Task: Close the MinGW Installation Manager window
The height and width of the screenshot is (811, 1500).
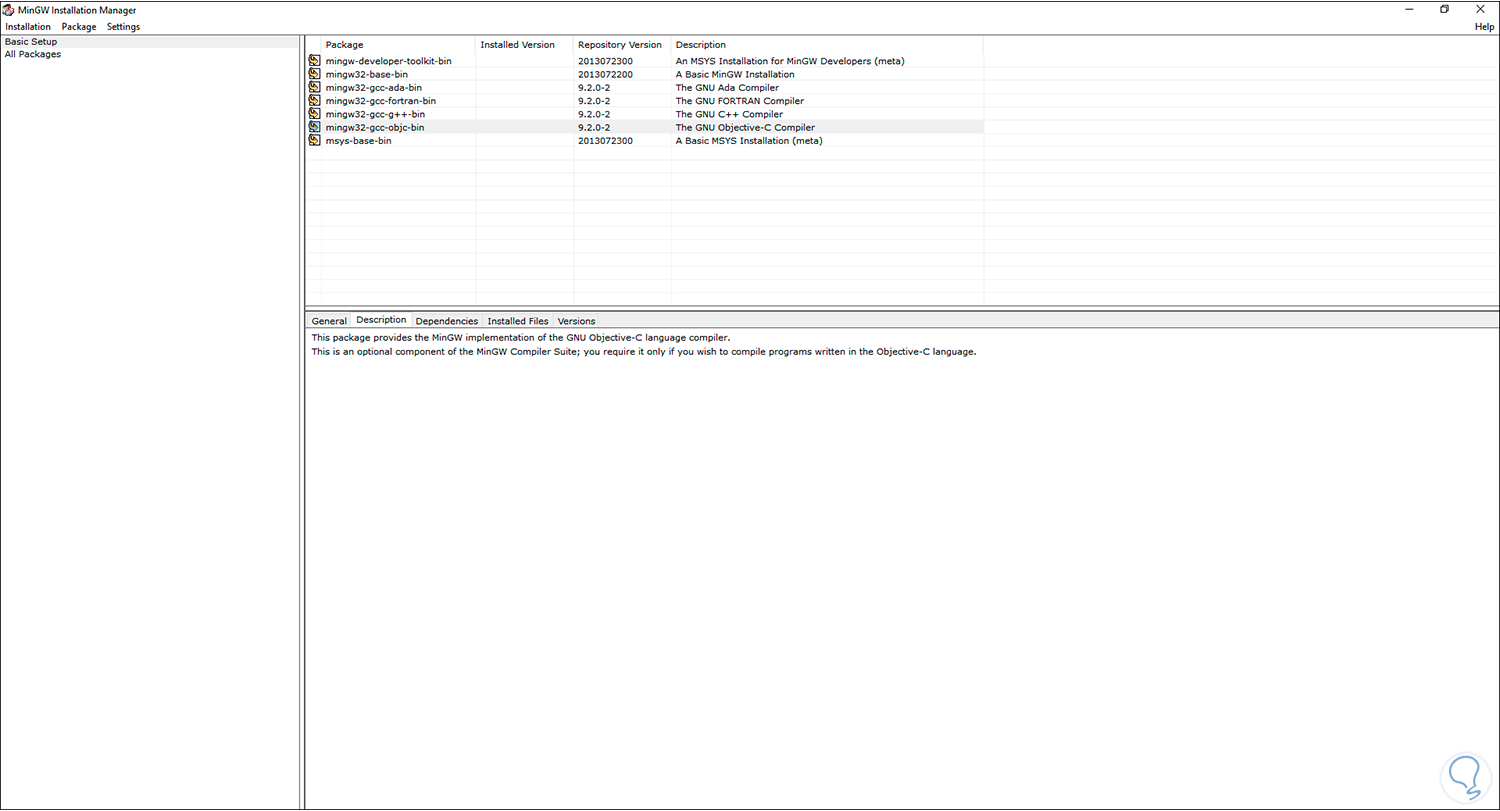Action: pyautogui.click(x=1480, y=9)
